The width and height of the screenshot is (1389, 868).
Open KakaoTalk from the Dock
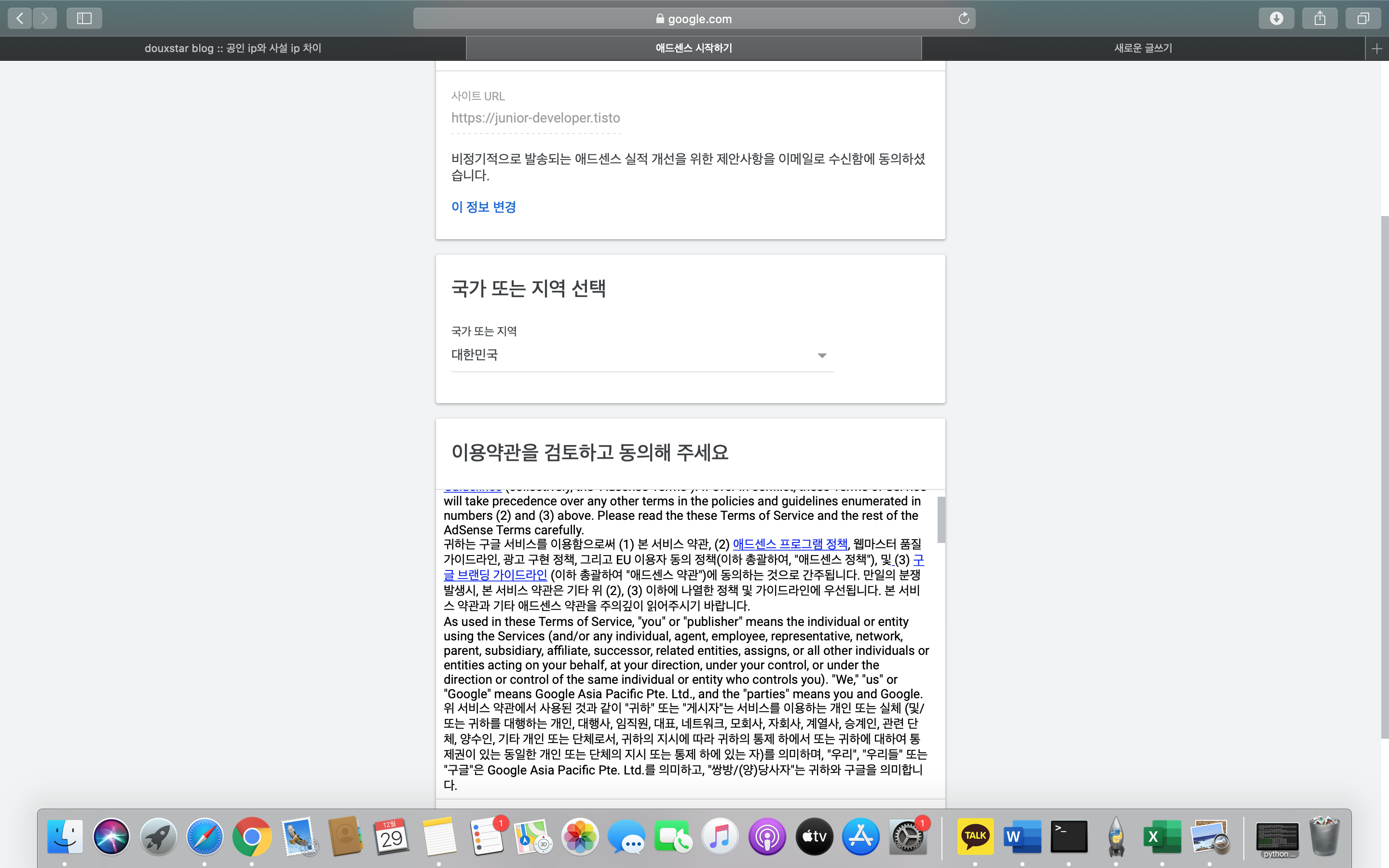coord(975,837)
